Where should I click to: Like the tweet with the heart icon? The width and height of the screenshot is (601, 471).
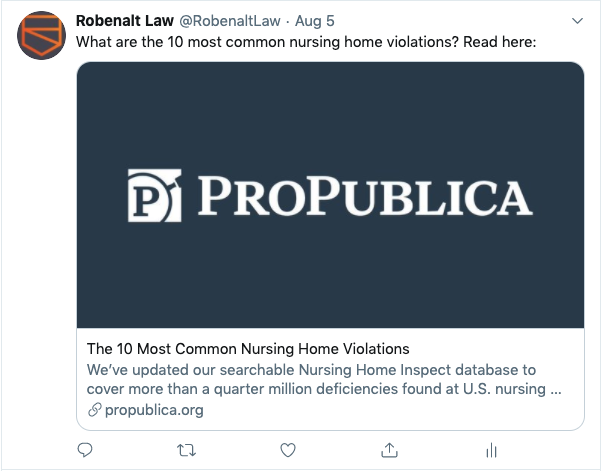(288, 450)
